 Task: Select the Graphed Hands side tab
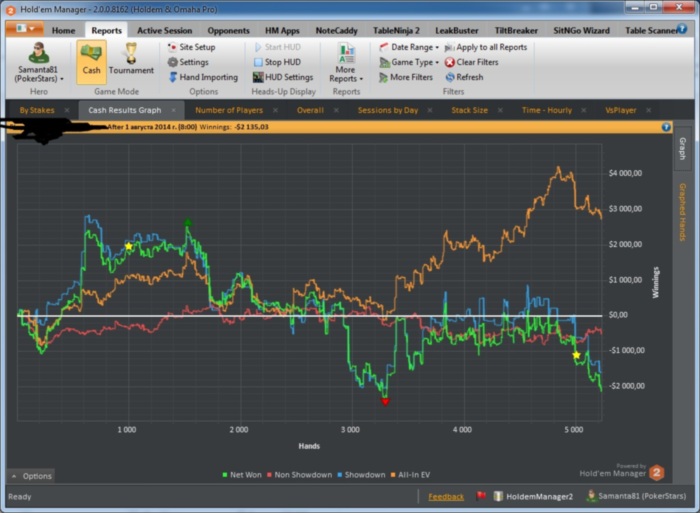pos(682,212)
